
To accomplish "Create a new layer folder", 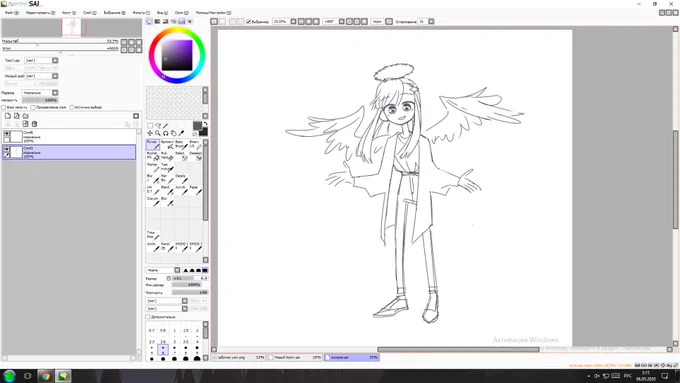I will pos(26,116).
